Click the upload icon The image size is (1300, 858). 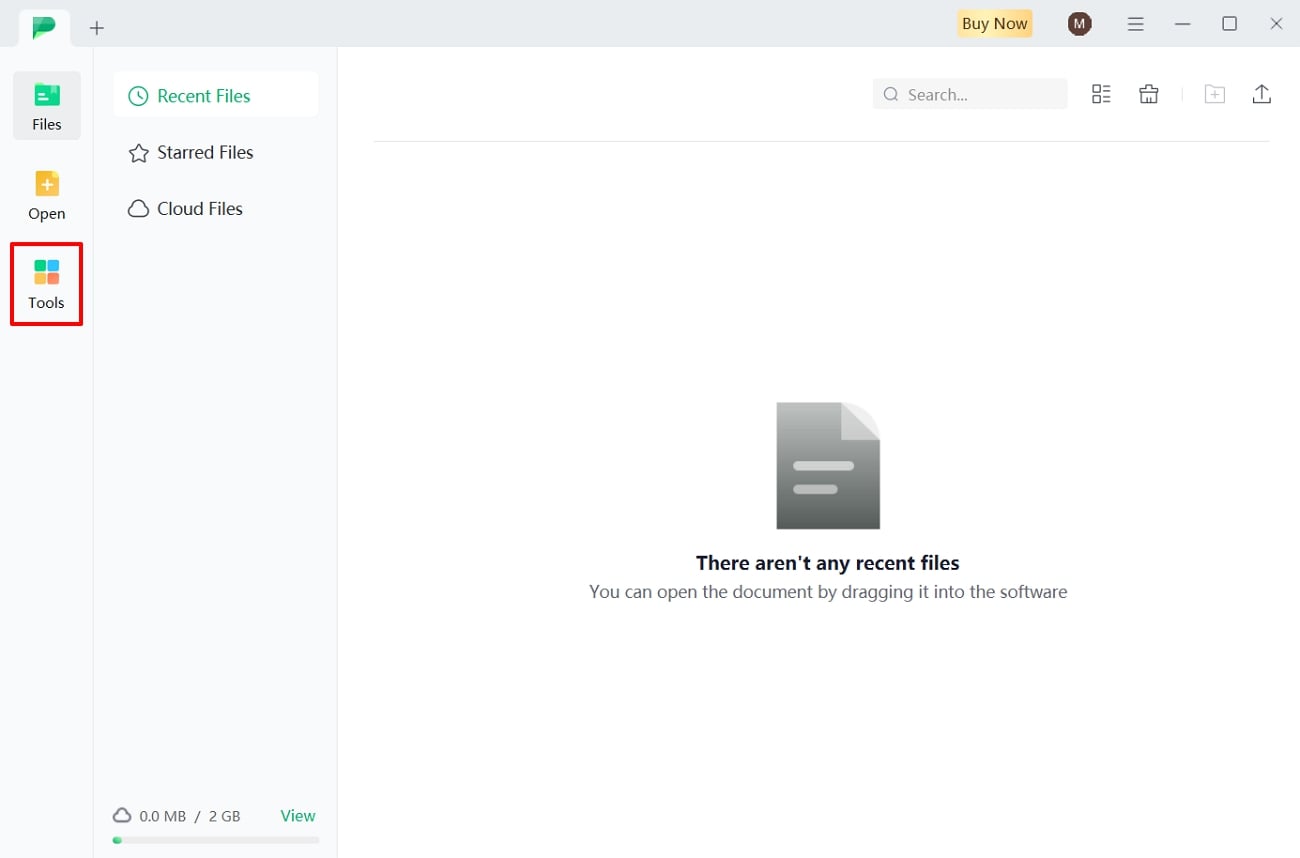[1262, 94]
